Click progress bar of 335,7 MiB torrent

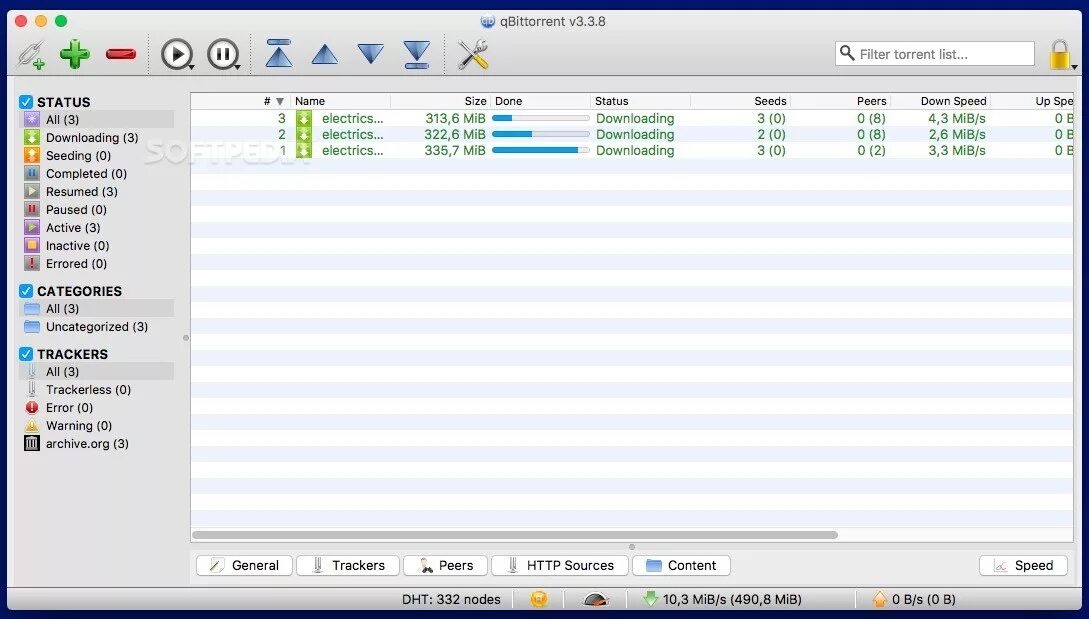pos(540,151)
